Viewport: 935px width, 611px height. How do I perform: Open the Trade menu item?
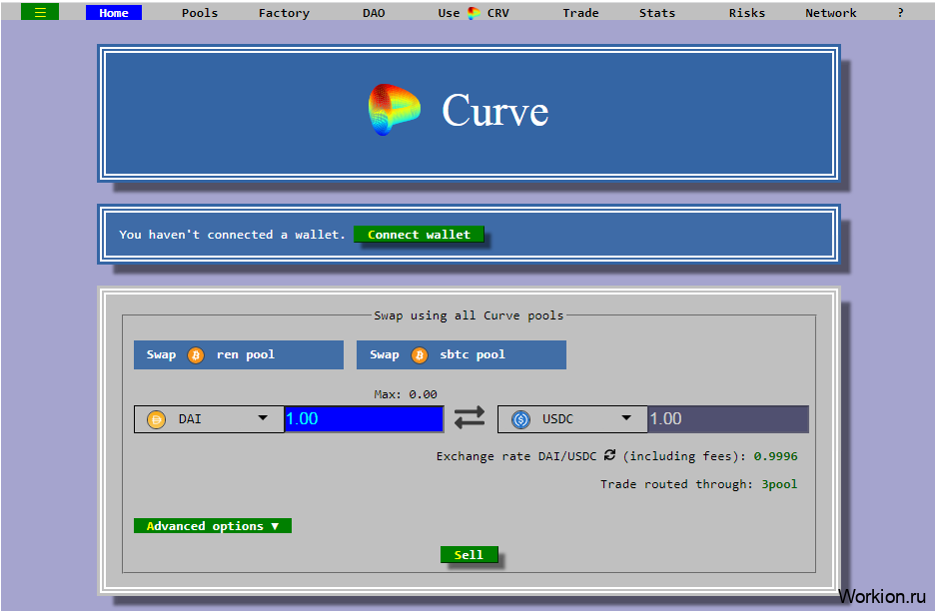pos(581,13)
